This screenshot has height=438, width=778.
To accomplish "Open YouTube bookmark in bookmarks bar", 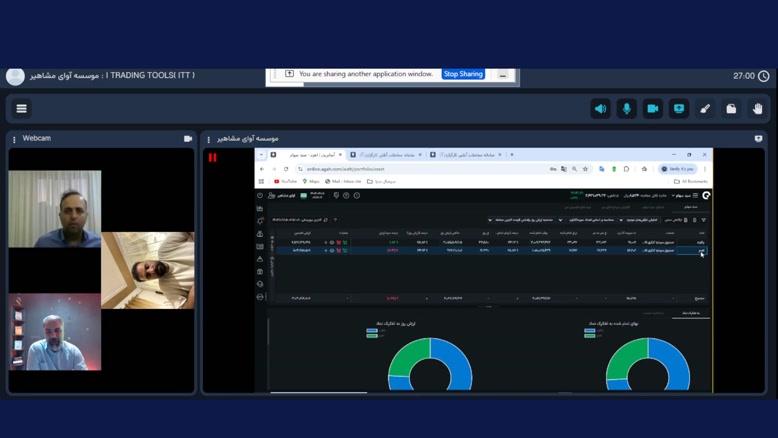I will (x=286, y=181).
